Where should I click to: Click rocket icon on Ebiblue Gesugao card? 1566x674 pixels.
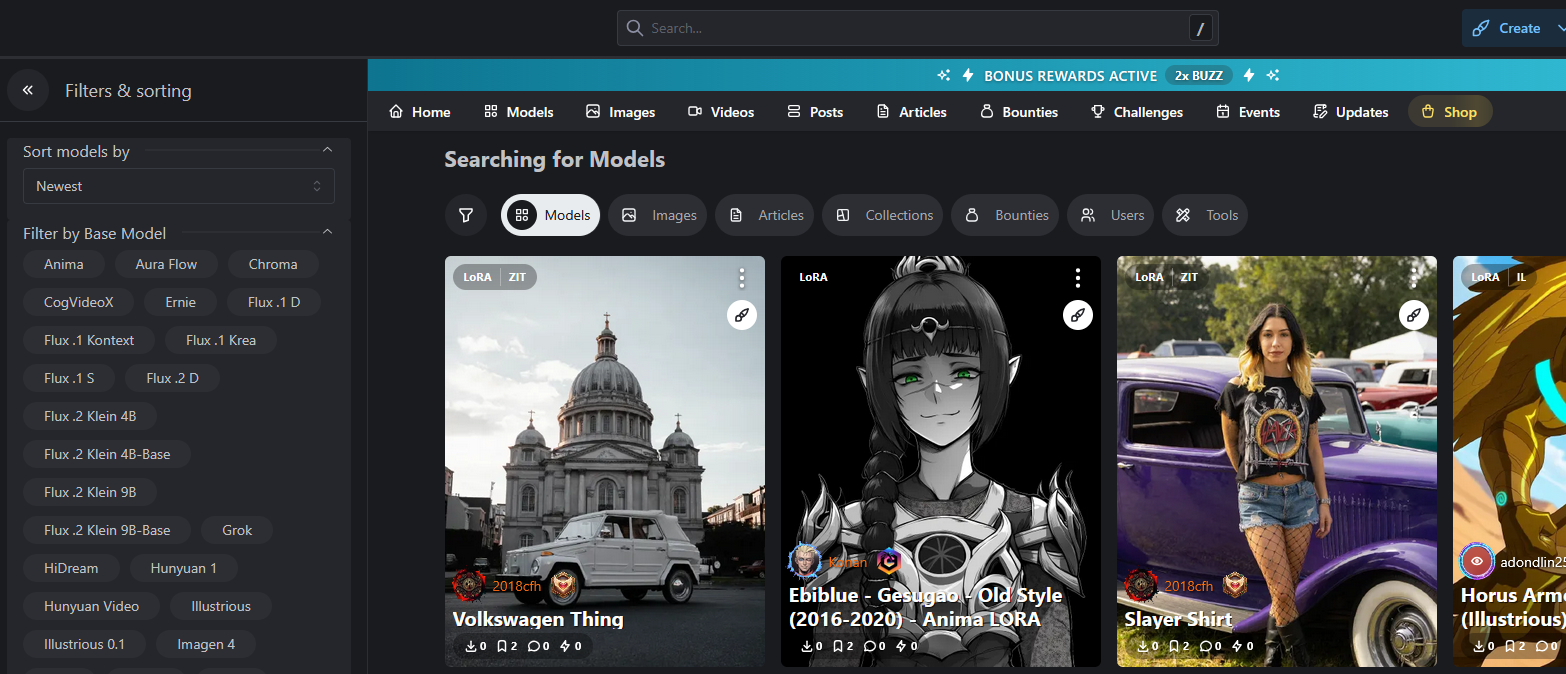(x=1077, y=315)
